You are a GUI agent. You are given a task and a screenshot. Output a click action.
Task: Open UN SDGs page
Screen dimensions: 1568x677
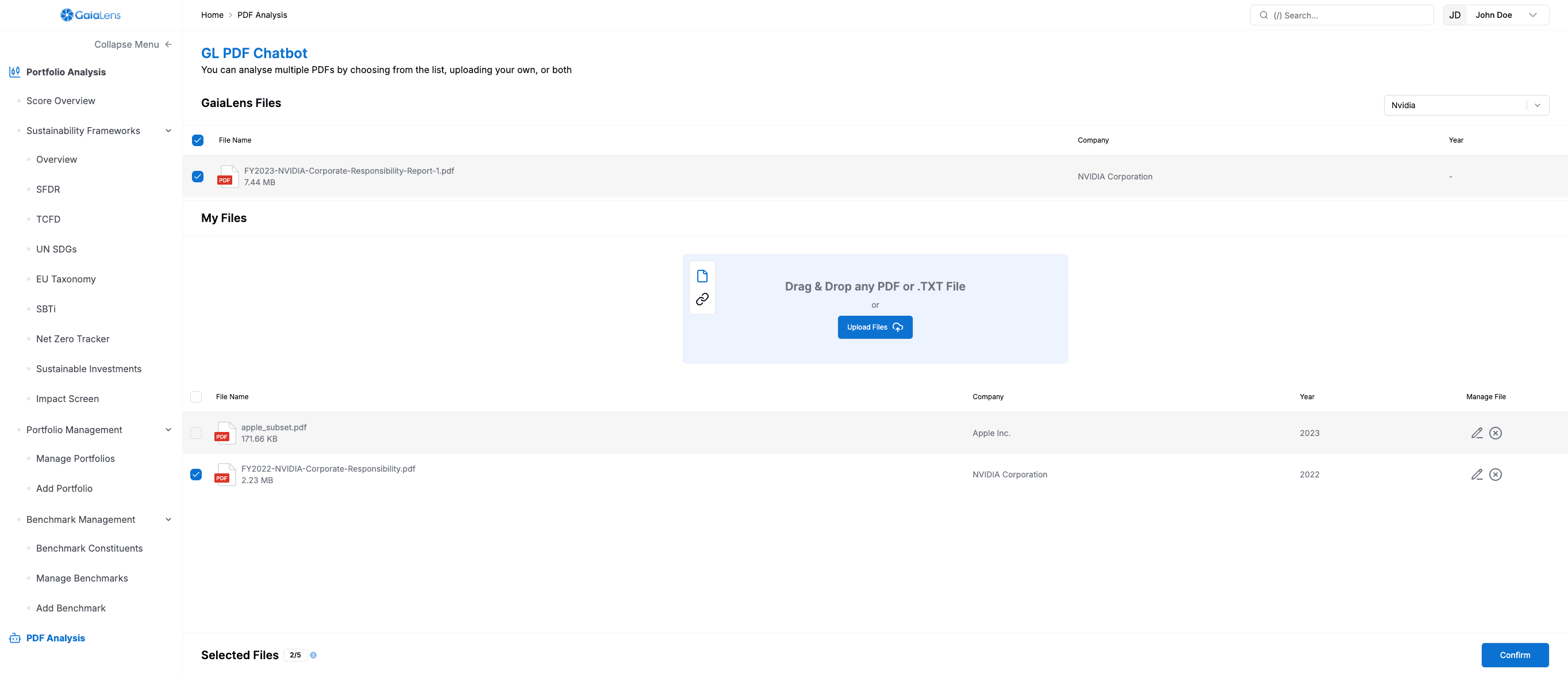coord(56,249)
